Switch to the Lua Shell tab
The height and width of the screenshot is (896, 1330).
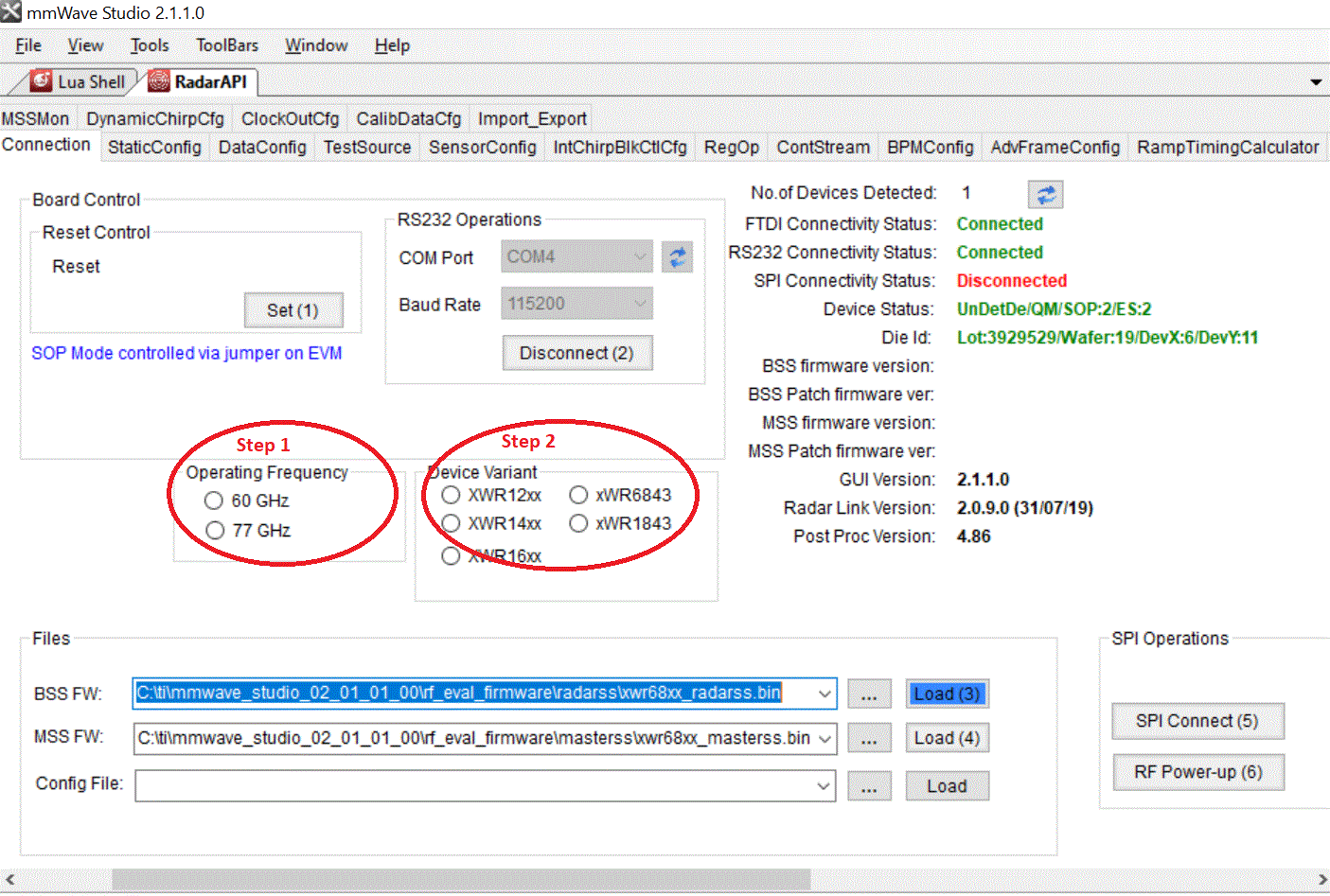(79, 82)
